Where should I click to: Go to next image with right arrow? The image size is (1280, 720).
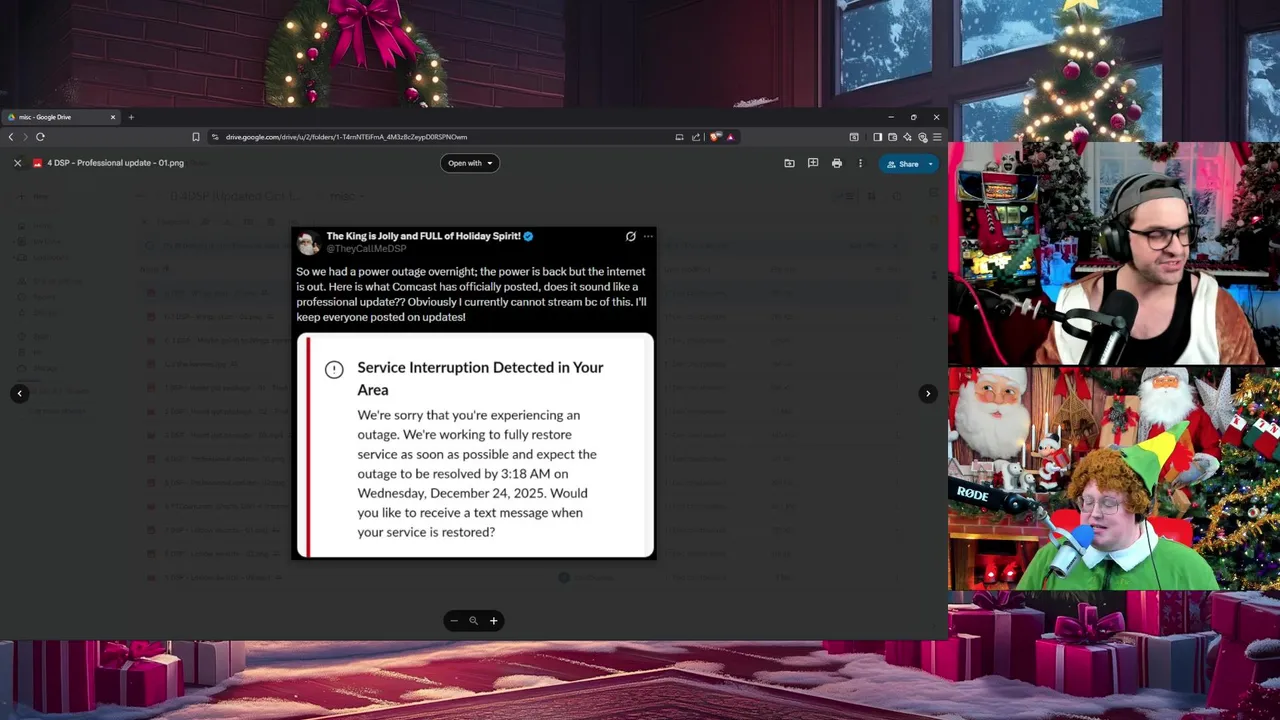928,393
